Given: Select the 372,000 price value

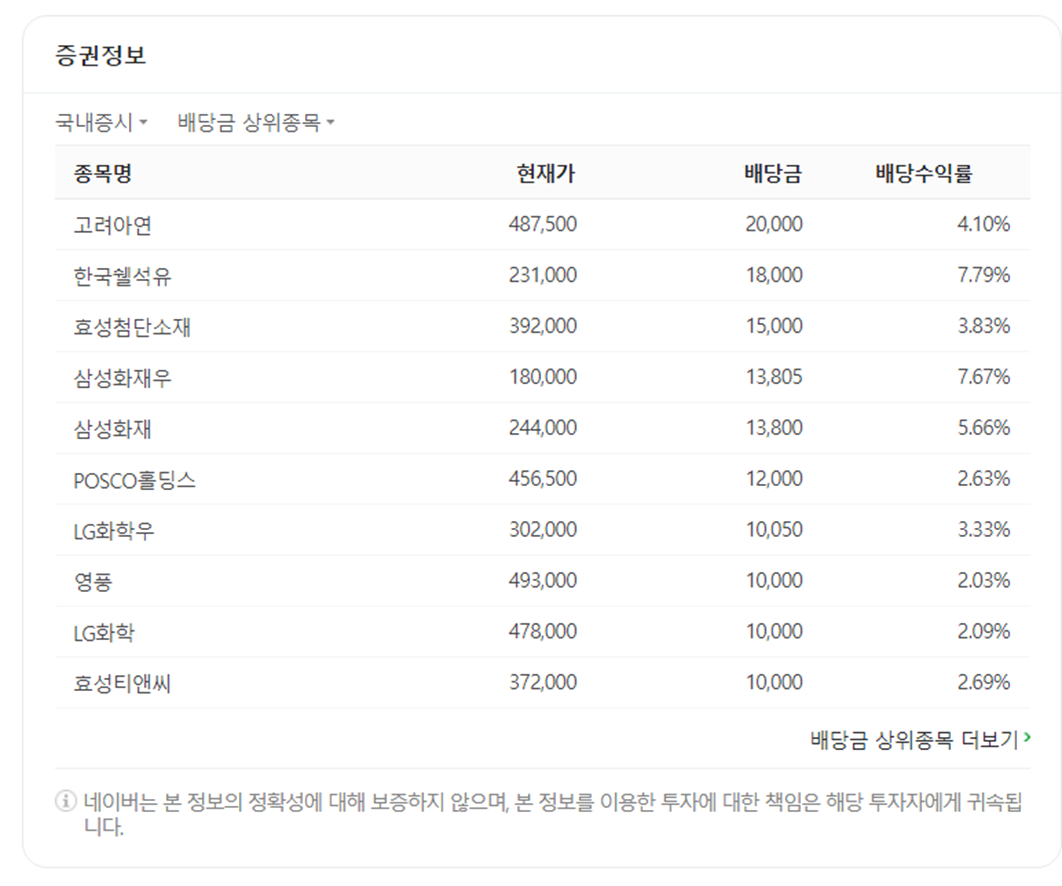Looking at the screenshot, I should 543,681.
